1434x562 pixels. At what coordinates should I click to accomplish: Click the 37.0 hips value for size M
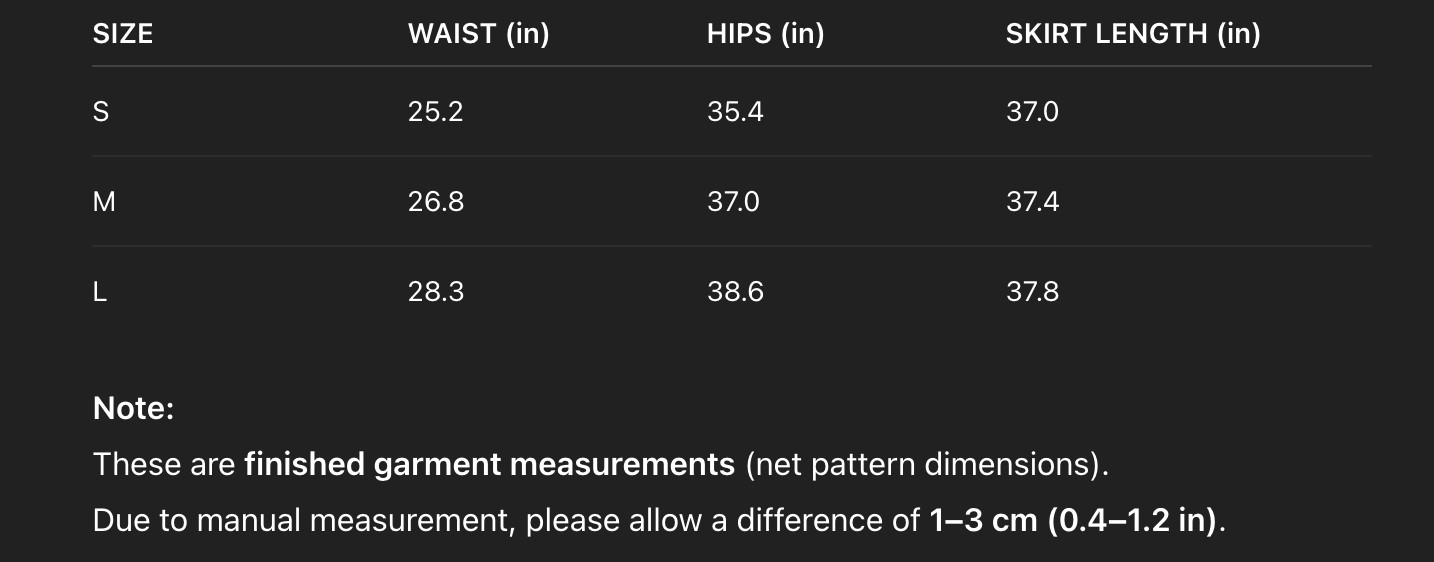point(733,202)
